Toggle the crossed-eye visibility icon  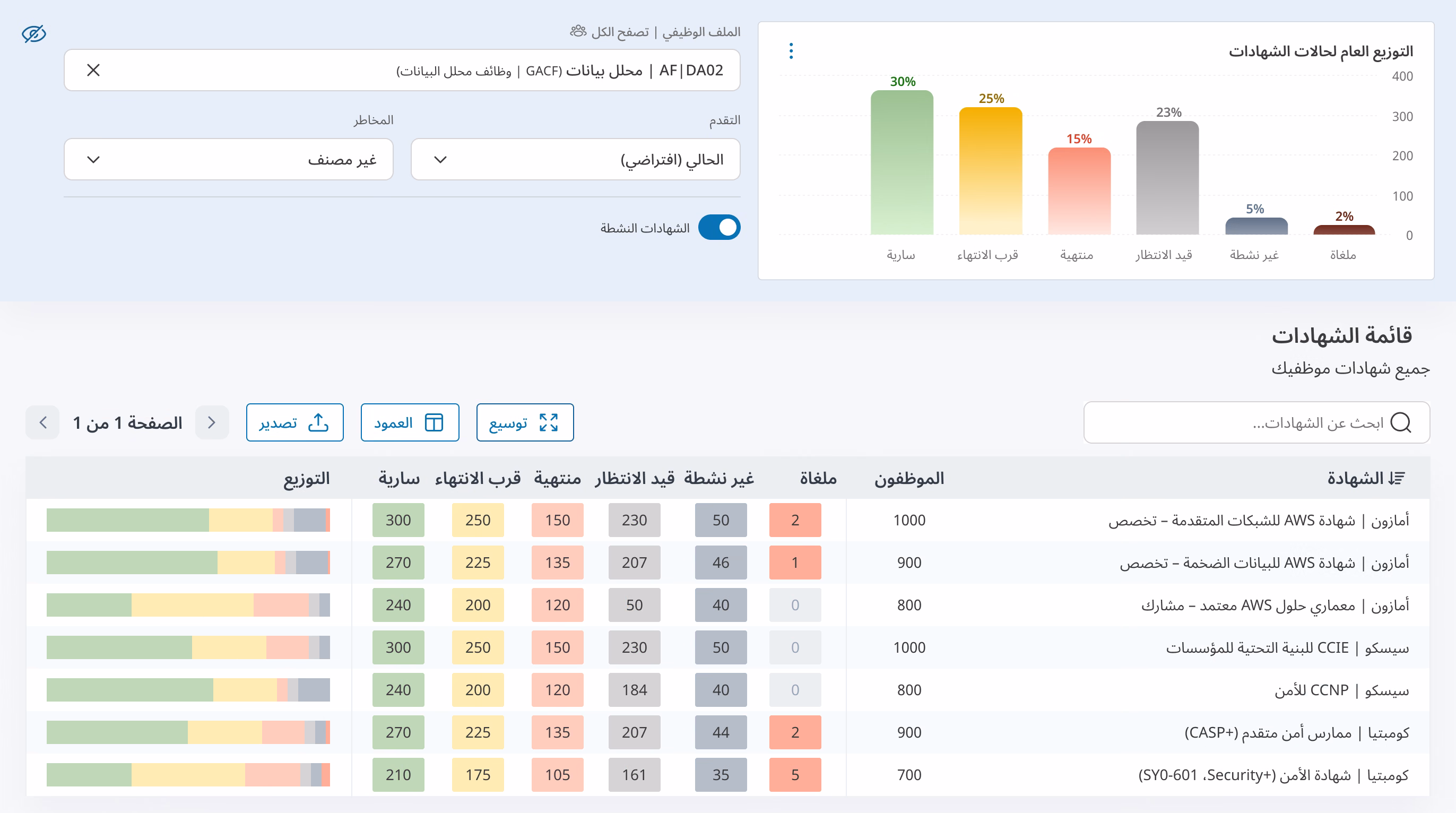pyautogui.click(x=34, y=34)
